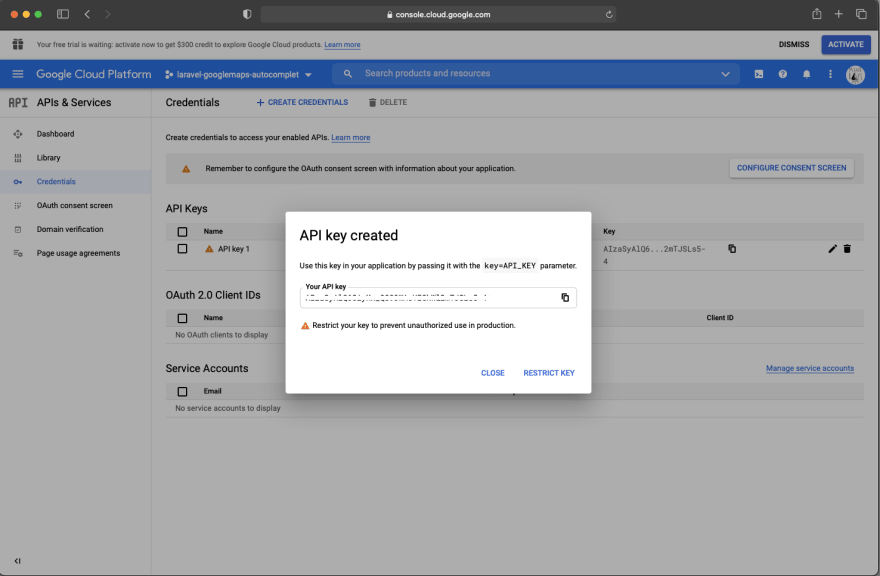Show notifications bell
880x576 pixels.
[x=806, y=74]
